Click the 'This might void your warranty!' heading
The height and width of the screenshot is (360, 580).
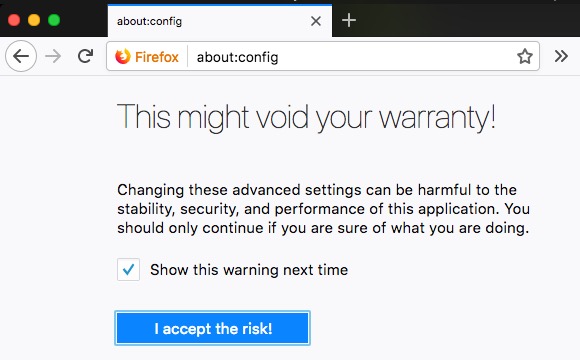pos(306,118)
